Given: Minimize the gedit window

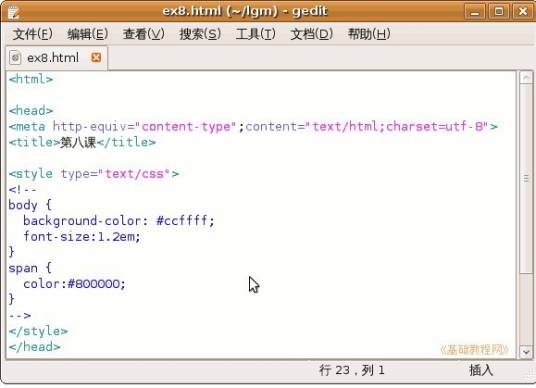Looking at the screenshot, I should coord(474,12).
